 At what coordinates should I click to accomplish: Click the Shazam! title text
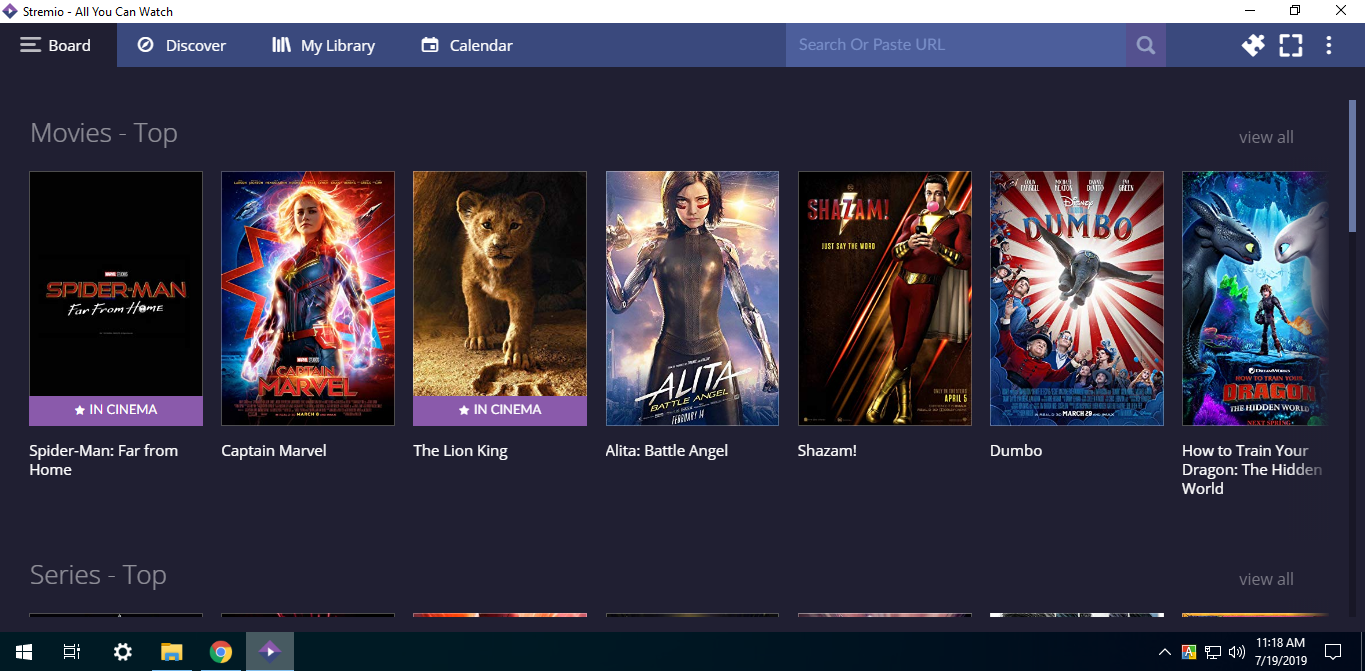pyautogui.click(x=827, y=451)
